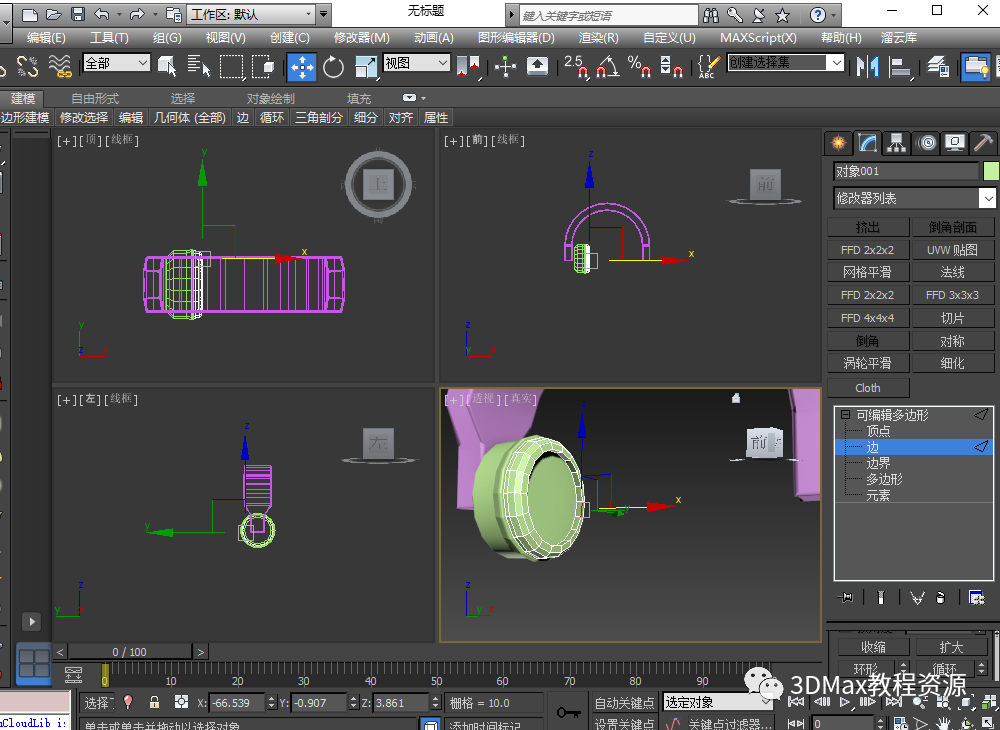Open the Display panel monitor icon

955,143
